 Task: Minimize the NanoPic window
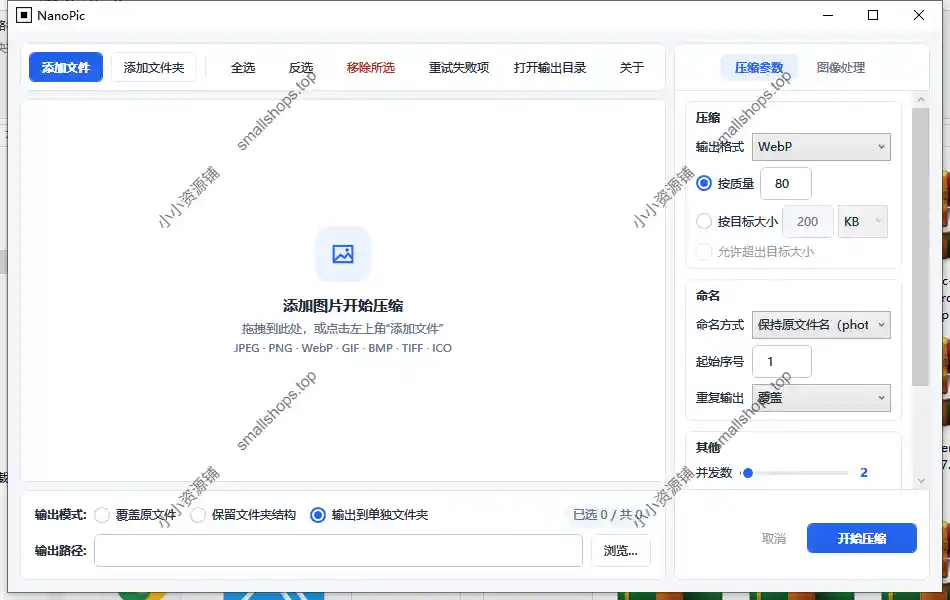[828, 15]
